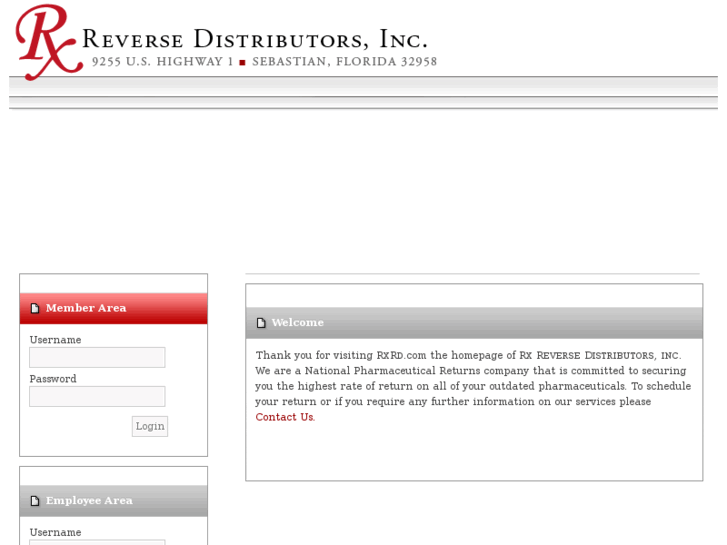The width and height of the screenshot is (727, 545).
Task: Click the Member Area 'Password' label
Action: (53, 379)
